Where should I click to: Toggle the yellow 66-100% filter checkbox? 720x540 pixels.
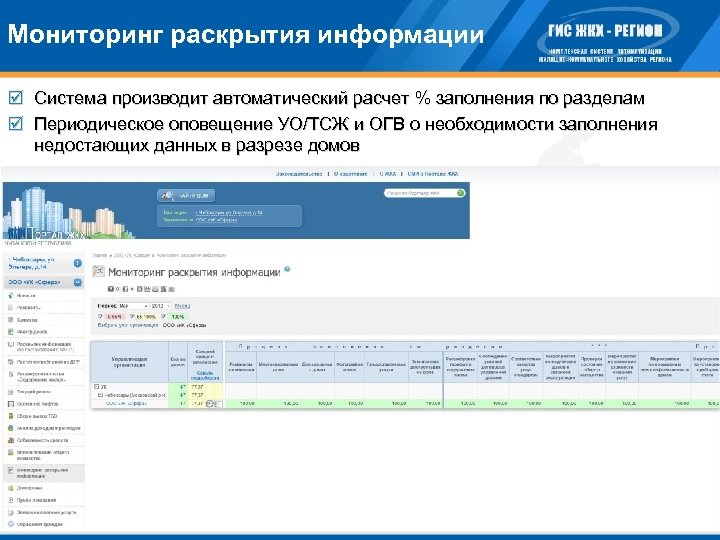[x=132, y=316]
